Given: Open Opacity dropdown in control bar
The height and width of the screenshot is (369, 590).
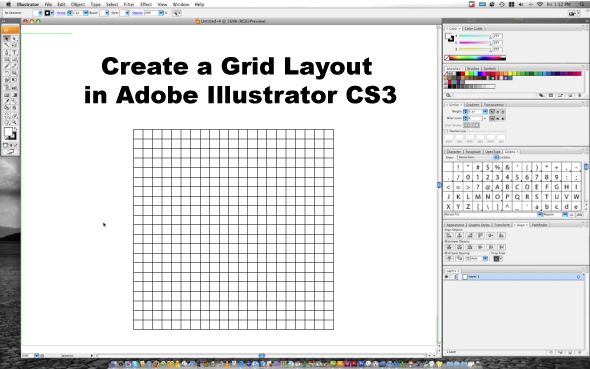Looking at the screenshot, I should [x=161, y=13].
